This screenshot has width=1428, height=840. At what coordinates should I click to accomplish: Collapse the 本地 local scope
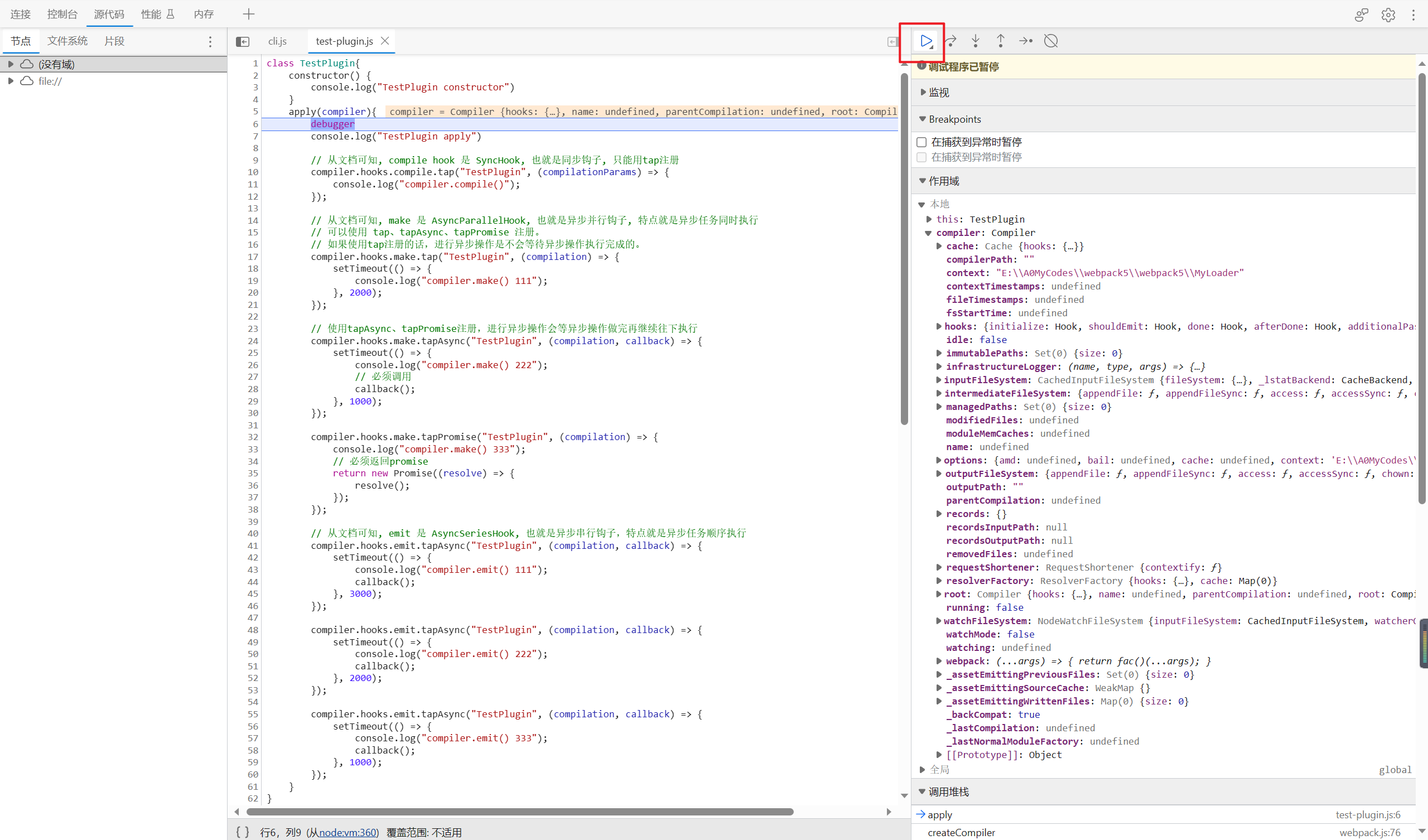(x=922, y=204)
